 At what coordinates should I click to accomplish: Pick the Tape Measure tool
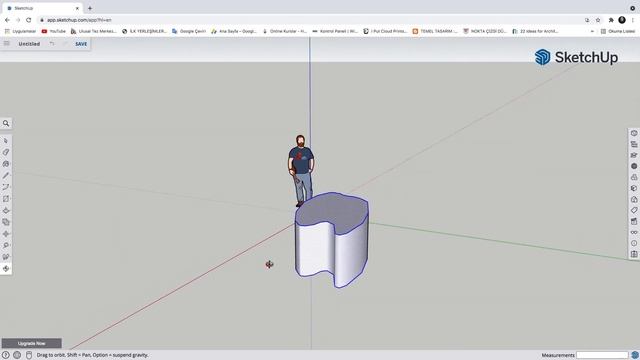point(6,245)
